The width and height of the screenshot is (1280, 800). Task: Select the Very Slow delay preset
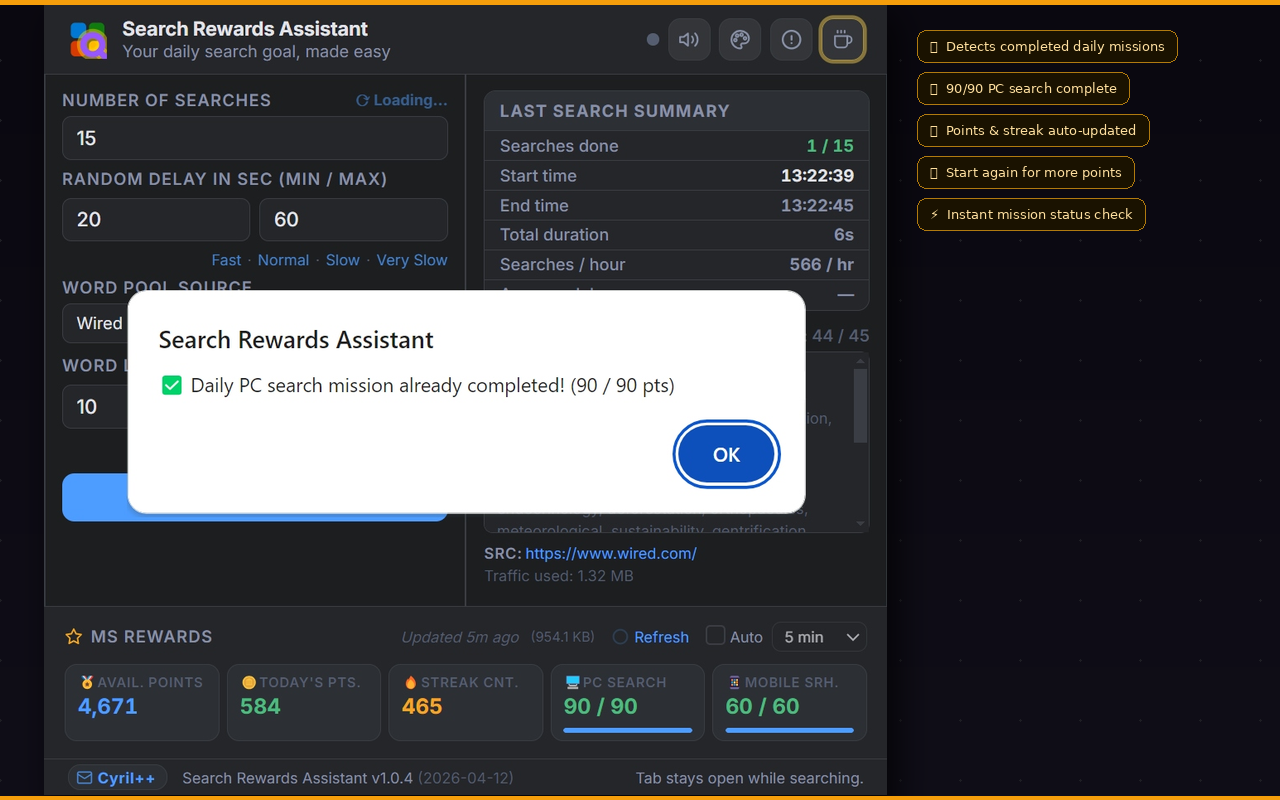point(412,260)
